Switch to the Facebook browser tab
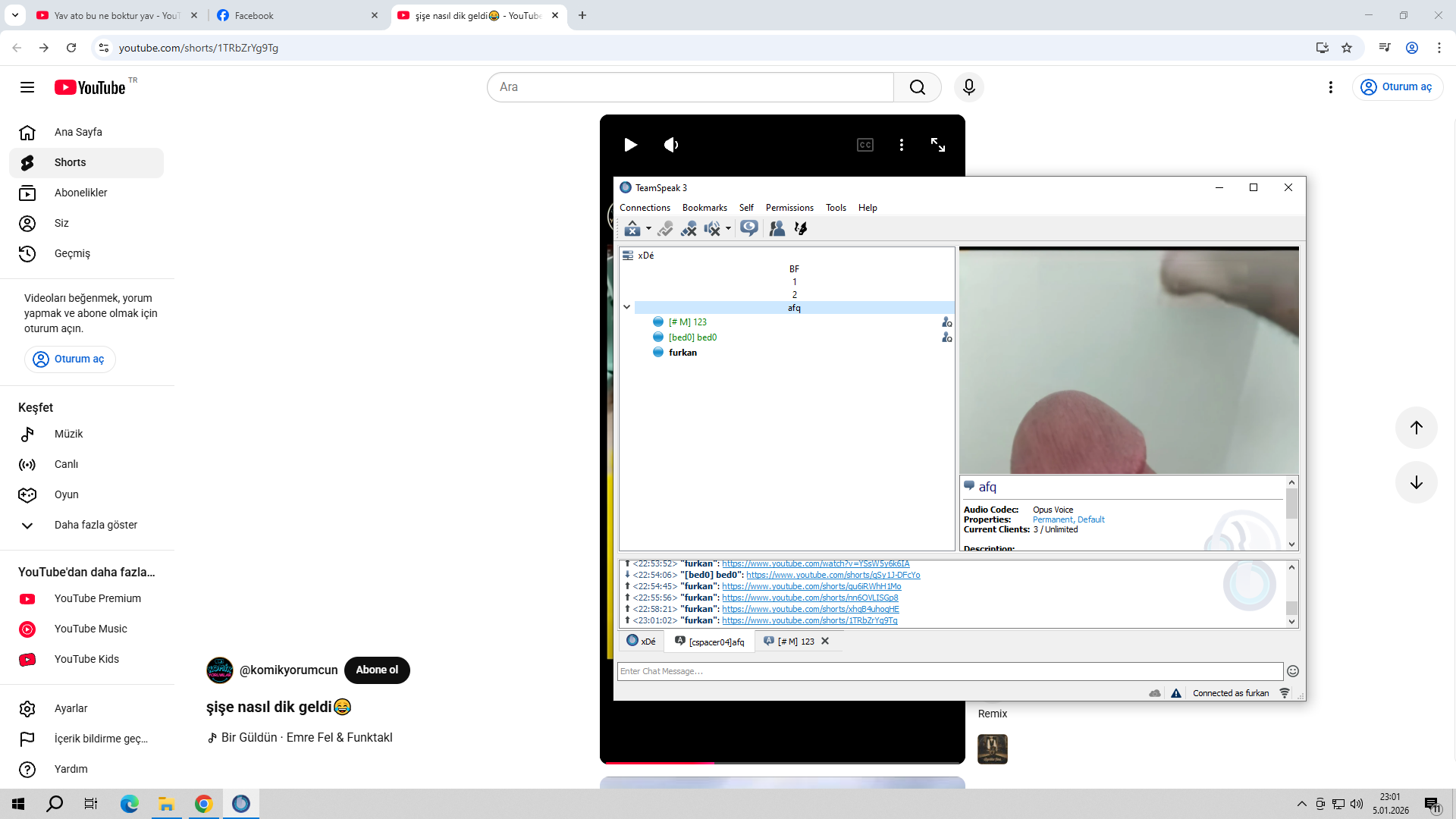The image size is (1456, 819). tap(297, 15)
